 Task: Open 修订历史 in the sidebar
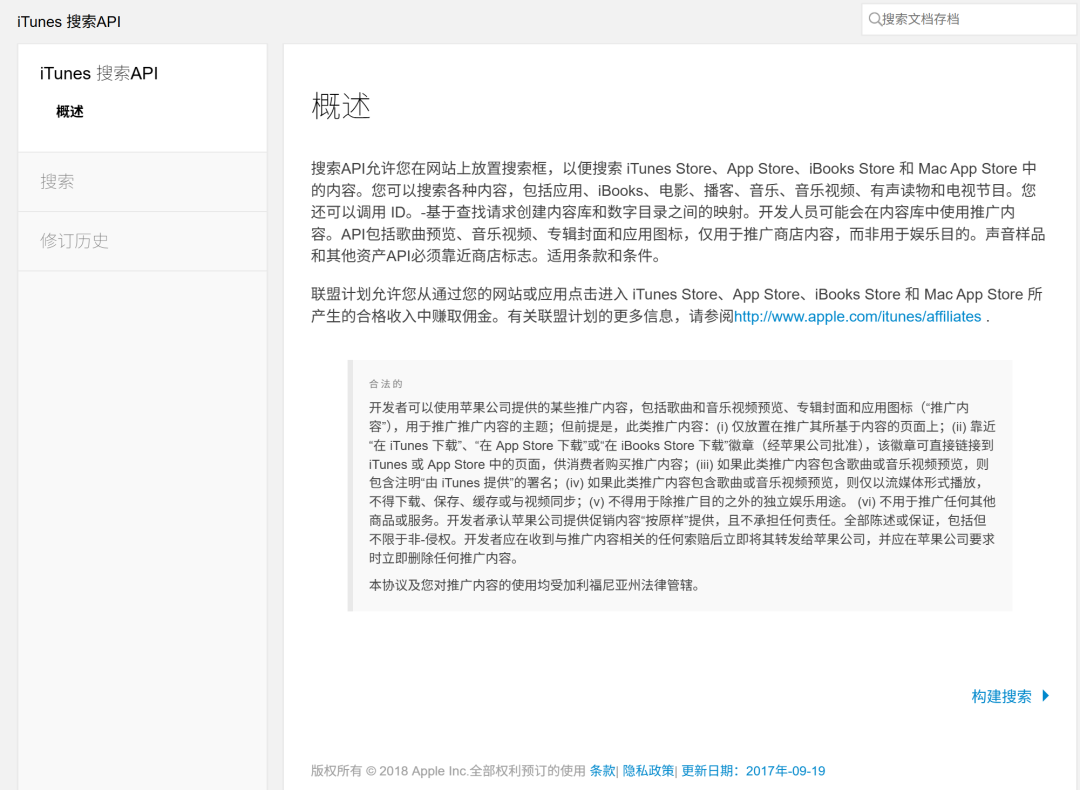pyautogui.click(x=75, y=240)
